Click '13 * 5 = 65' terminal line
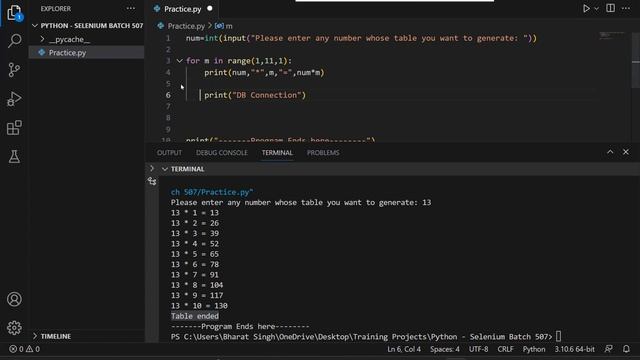 (x=195, y=254)
